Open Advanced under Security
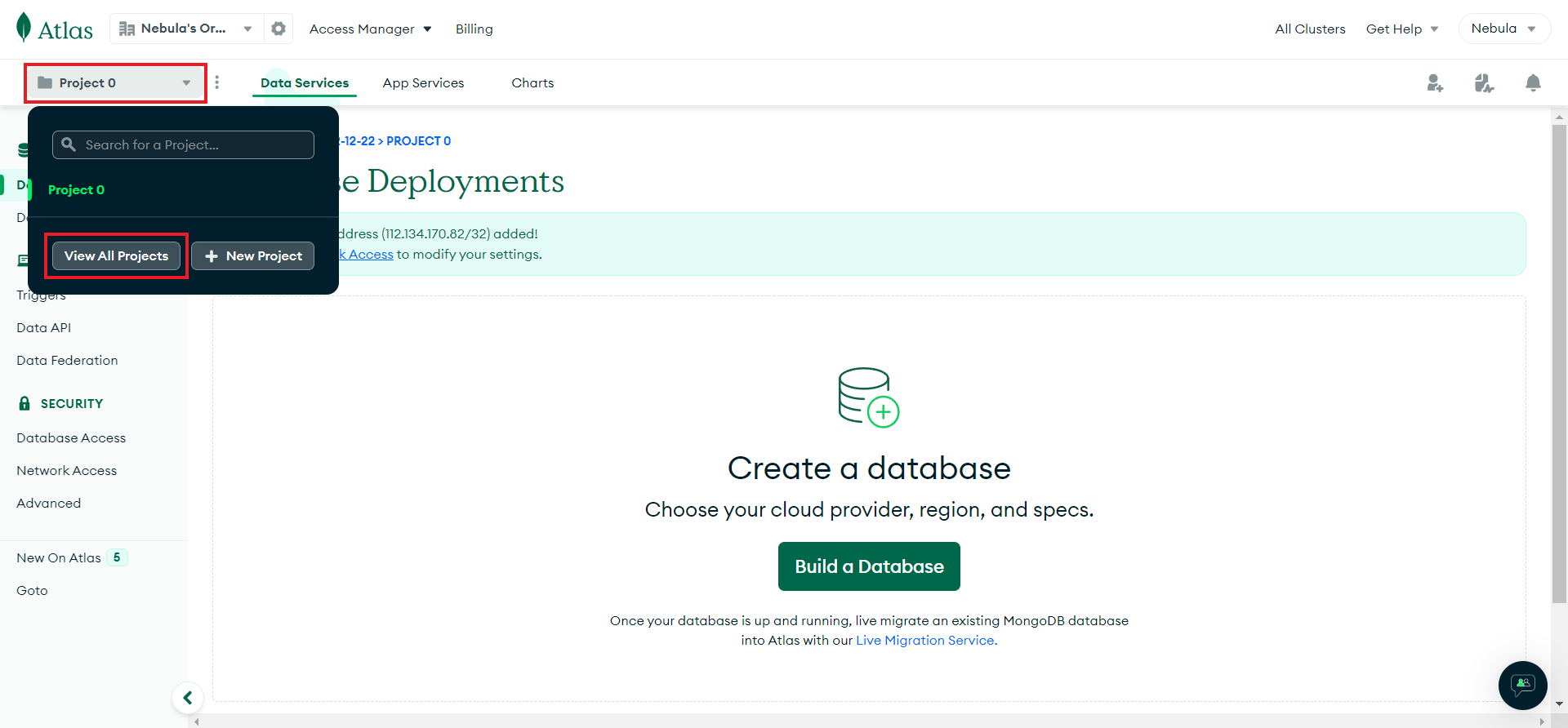This screenshot has width=1568, height=728. [x=49, y=503]
